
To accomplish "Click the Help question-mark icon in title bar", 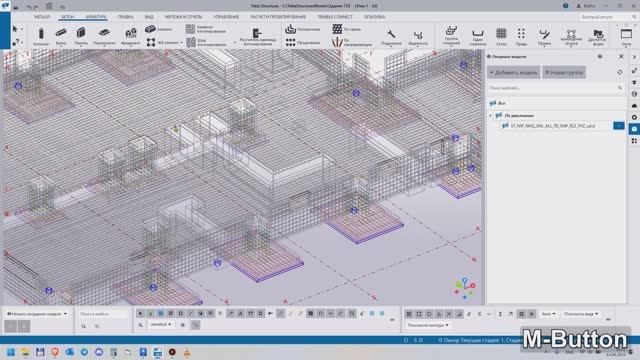I will pos(565,6).
